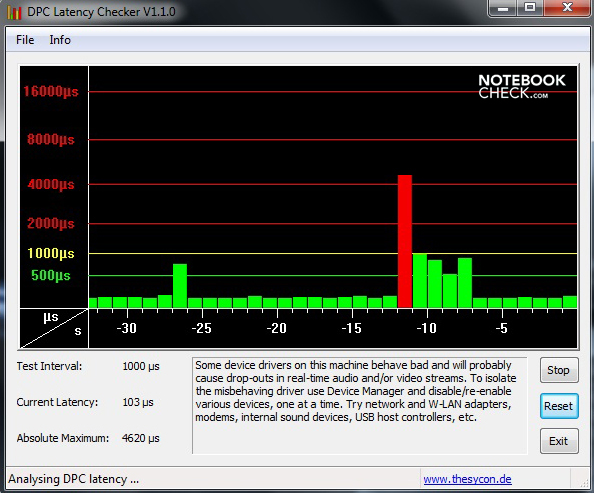The image size is (594, 493).
Task: Click the Reset button
Action: (x=559, y=406)
